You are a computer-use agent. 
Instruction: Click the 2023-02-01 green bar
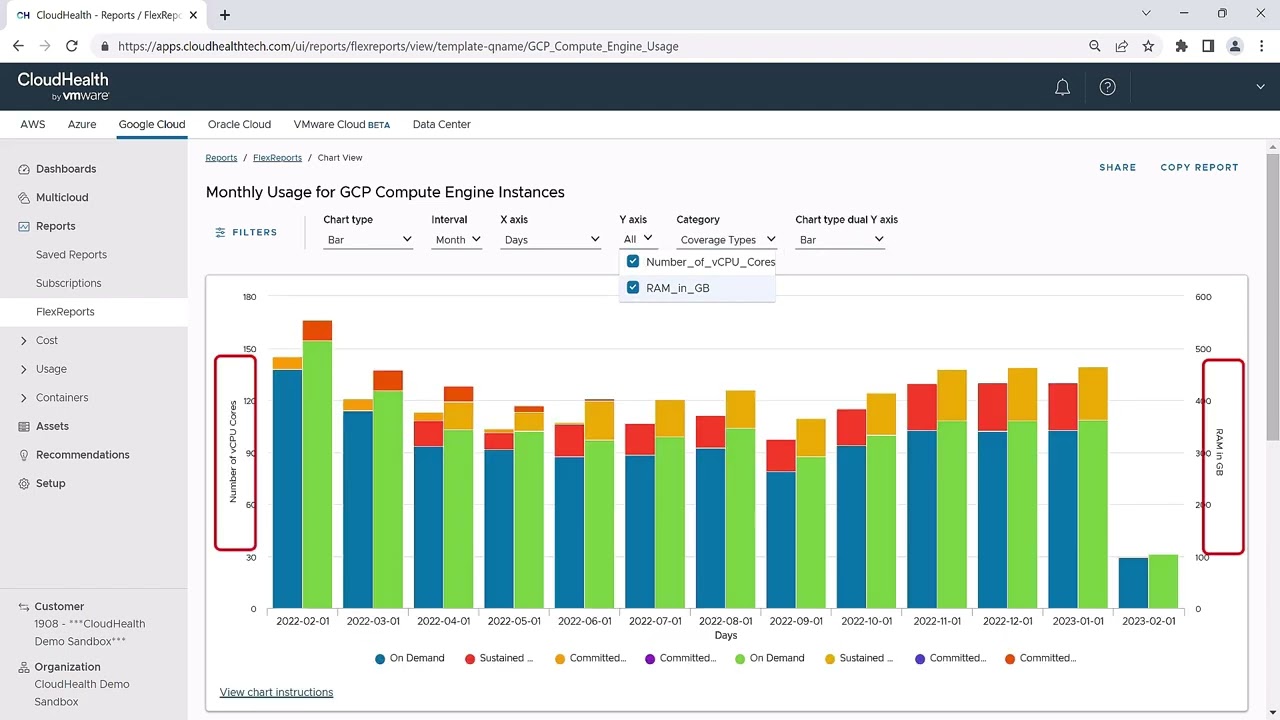1163,581
